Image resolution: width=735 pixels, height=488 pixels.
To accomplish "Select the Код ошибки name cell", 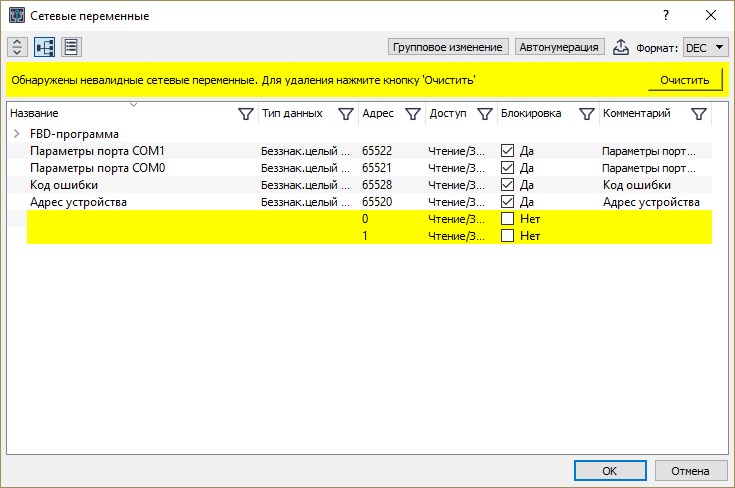I will click(64, 185).
